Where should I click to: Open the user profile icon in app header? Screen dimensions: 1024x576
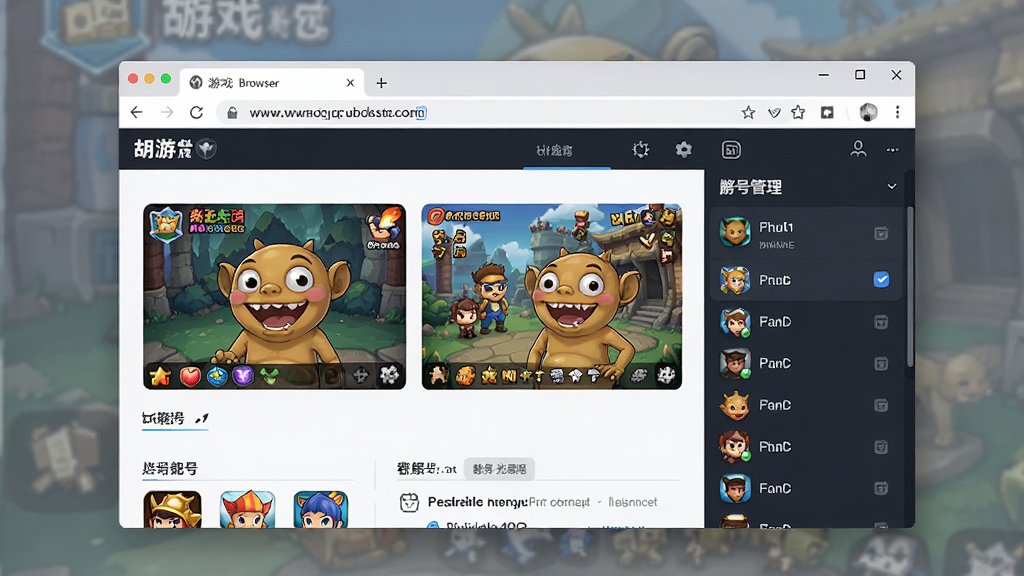point(858,150)
